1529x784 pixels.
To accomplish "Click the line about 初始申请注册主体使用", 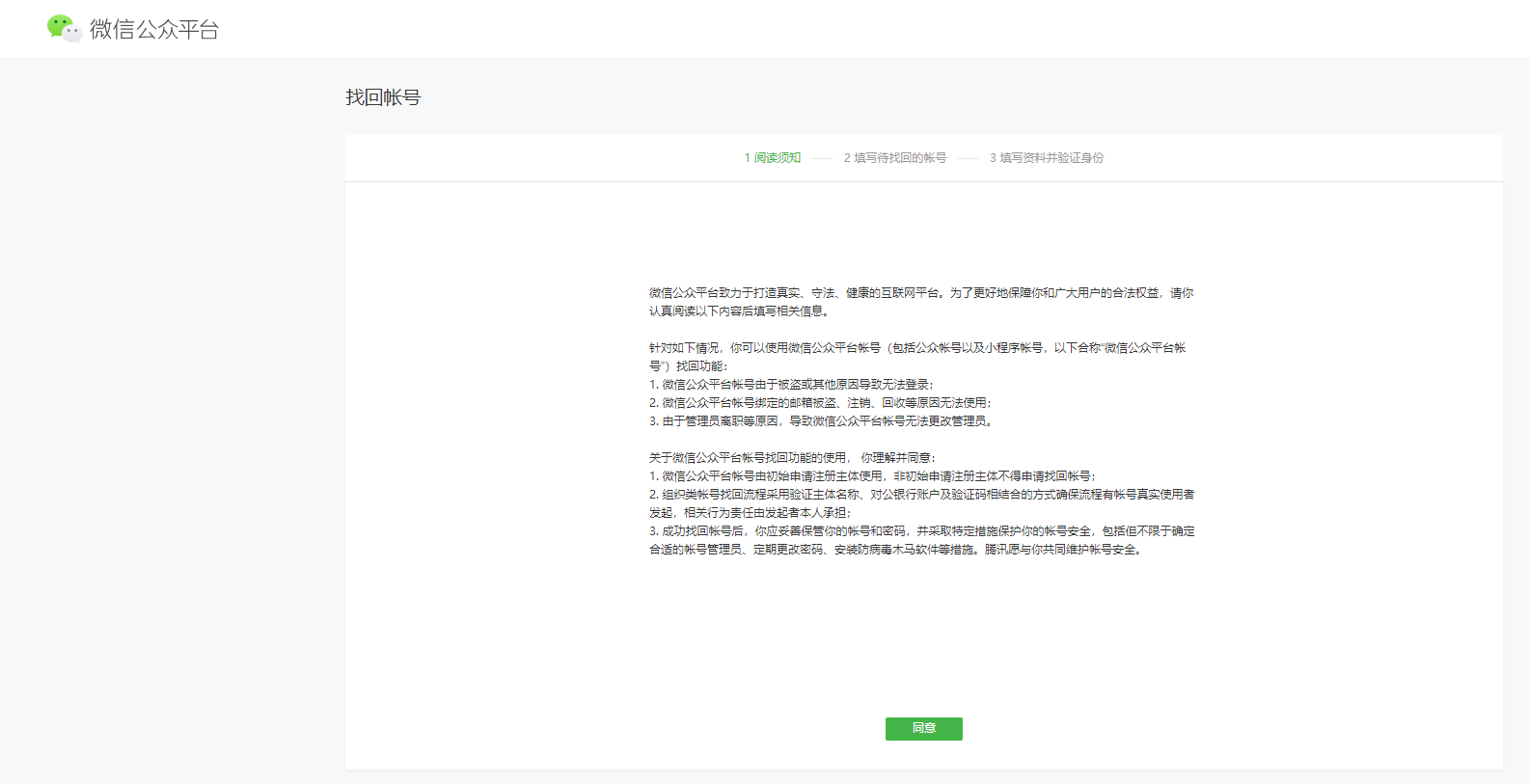I will pos(872,476).
